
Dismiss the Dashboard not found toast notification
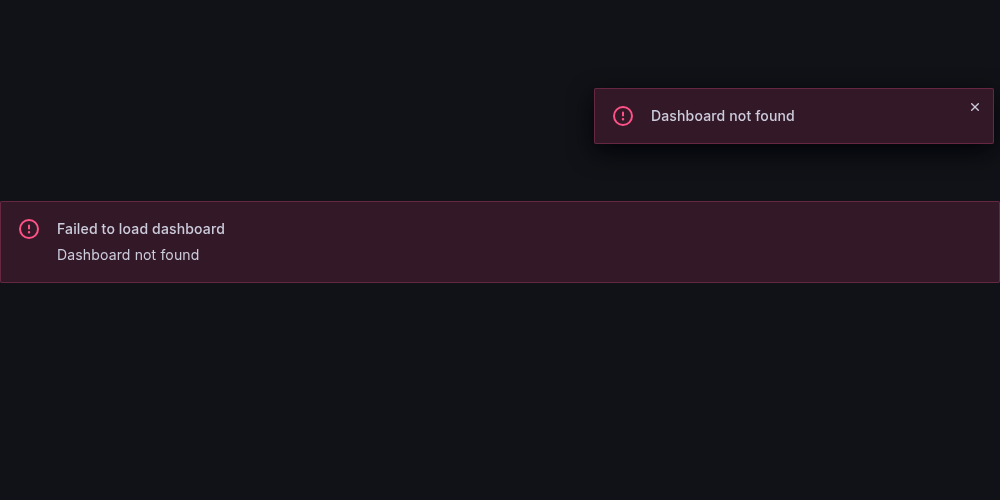coord(974,107)
